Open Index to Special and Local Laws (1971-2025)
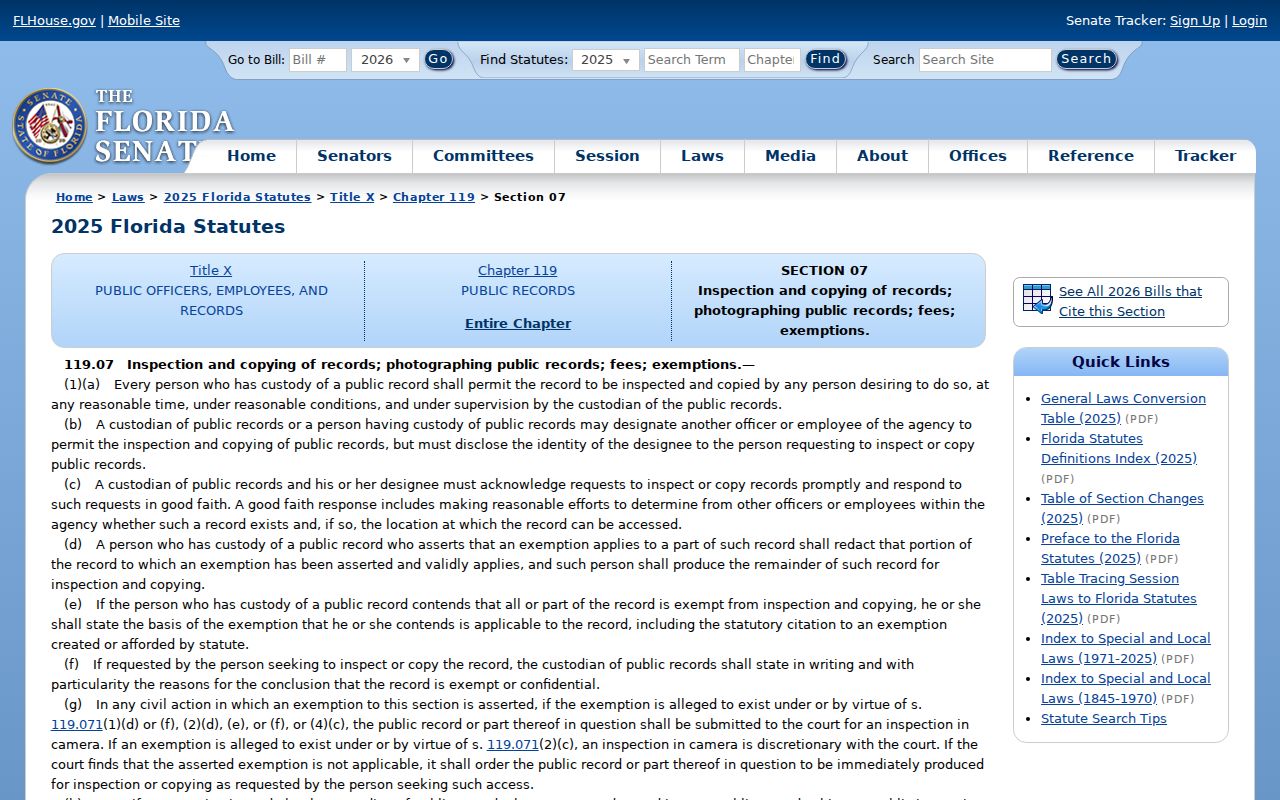Viewport: 1280px width, 800px height. tap(1126, 648)
